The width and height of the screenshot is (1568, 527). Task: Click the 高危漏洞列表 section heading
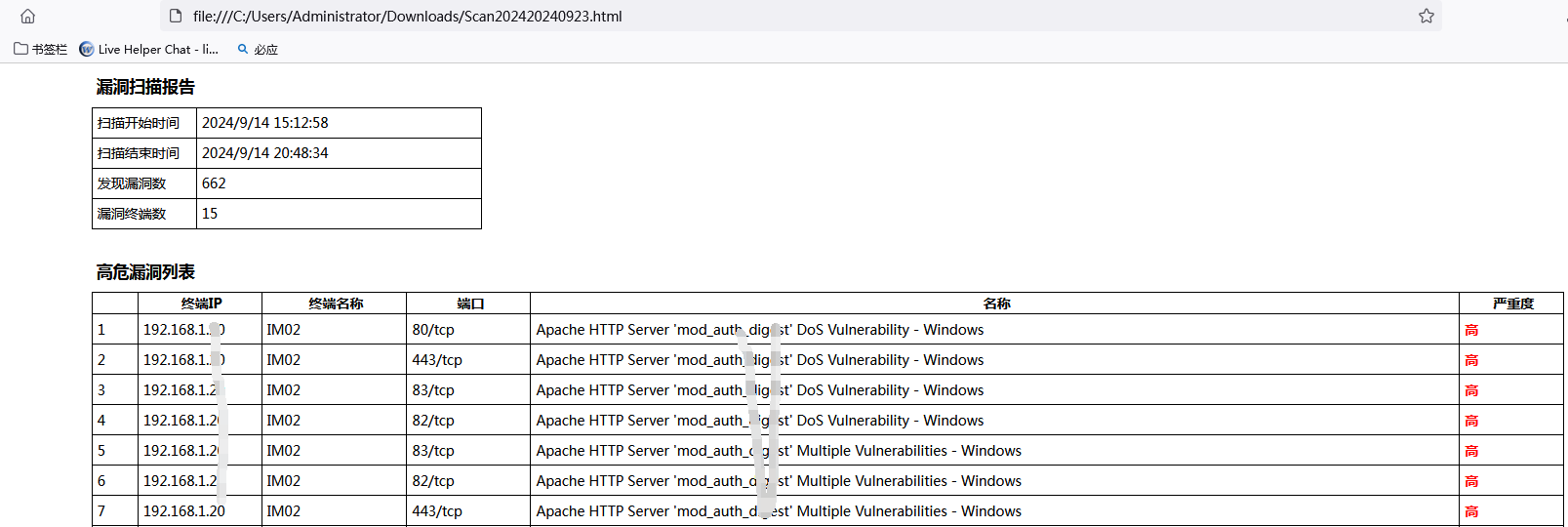(x=145, y=272)
